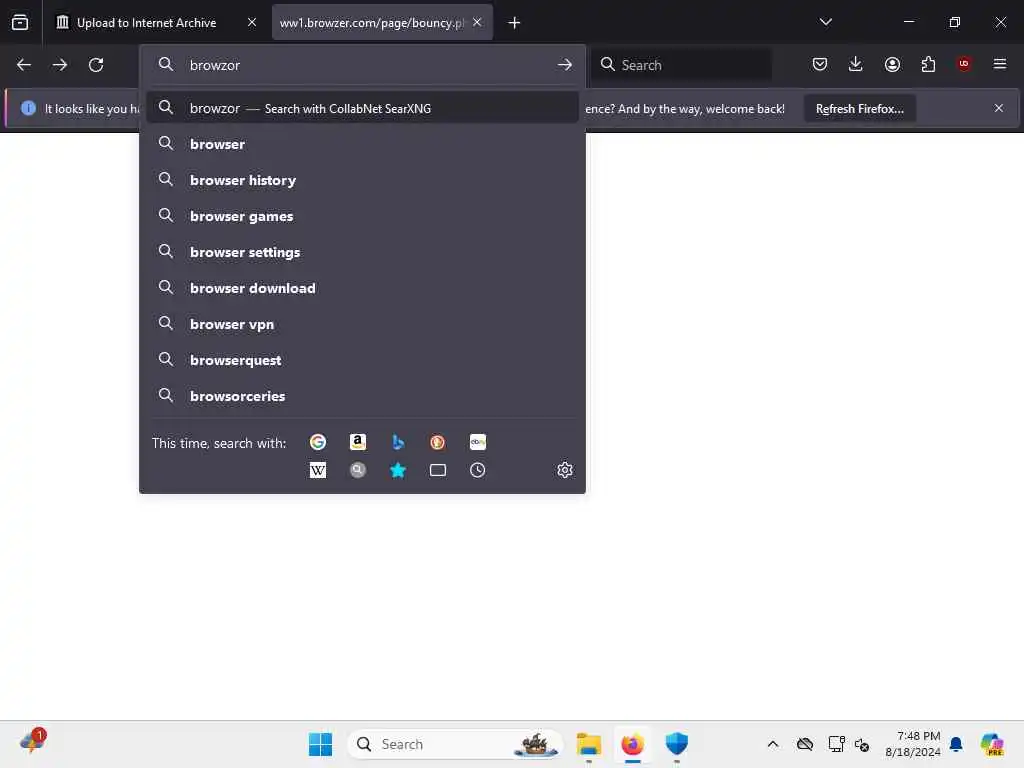This screenshot has width=1024, height=768.
Task: Open a new tab
Action: pos(514,23)
